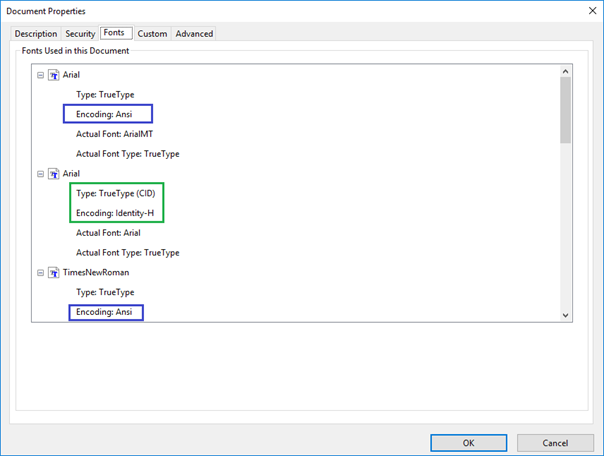Switch to the Description tab
The height and width of the screenshot is (456, 604).
[x=36, y=34]
